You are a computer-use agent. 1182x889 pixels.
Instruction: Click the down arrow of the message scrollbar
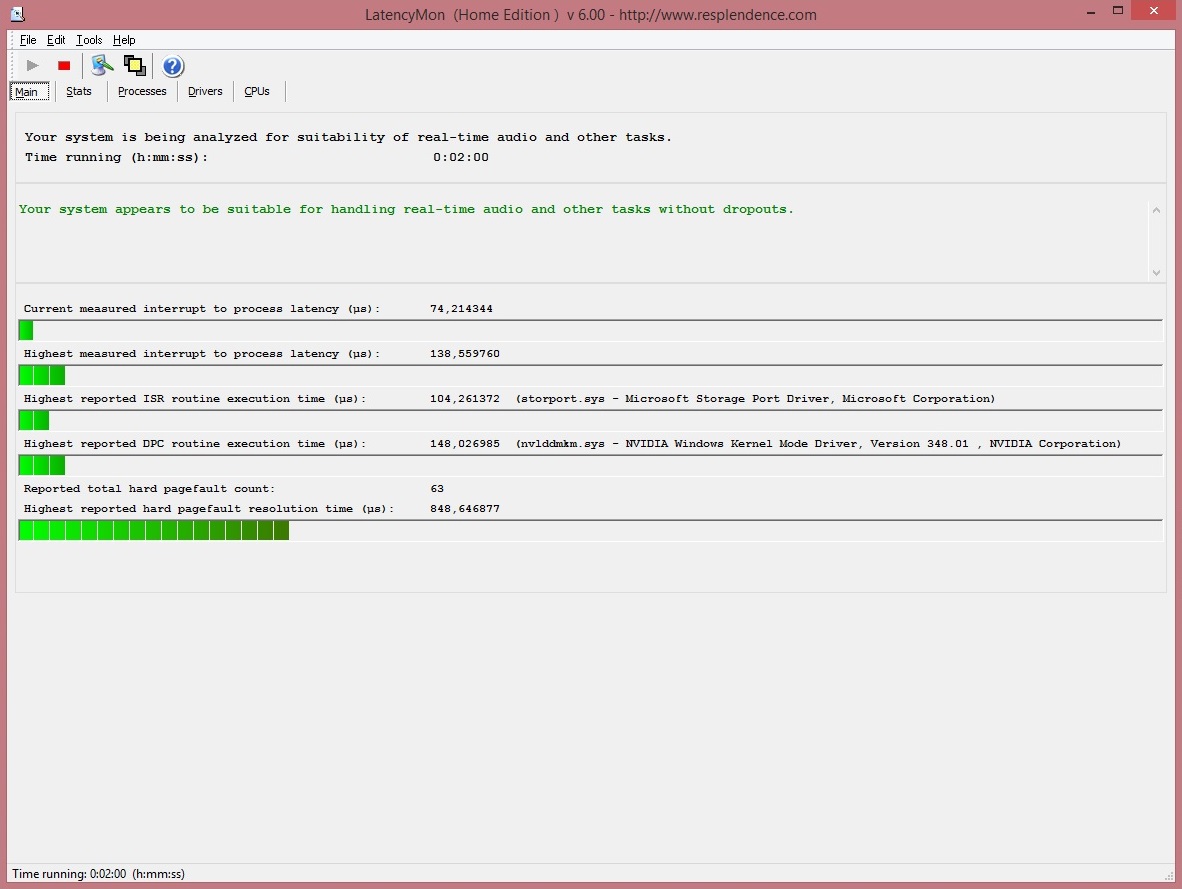[1156, 273]
